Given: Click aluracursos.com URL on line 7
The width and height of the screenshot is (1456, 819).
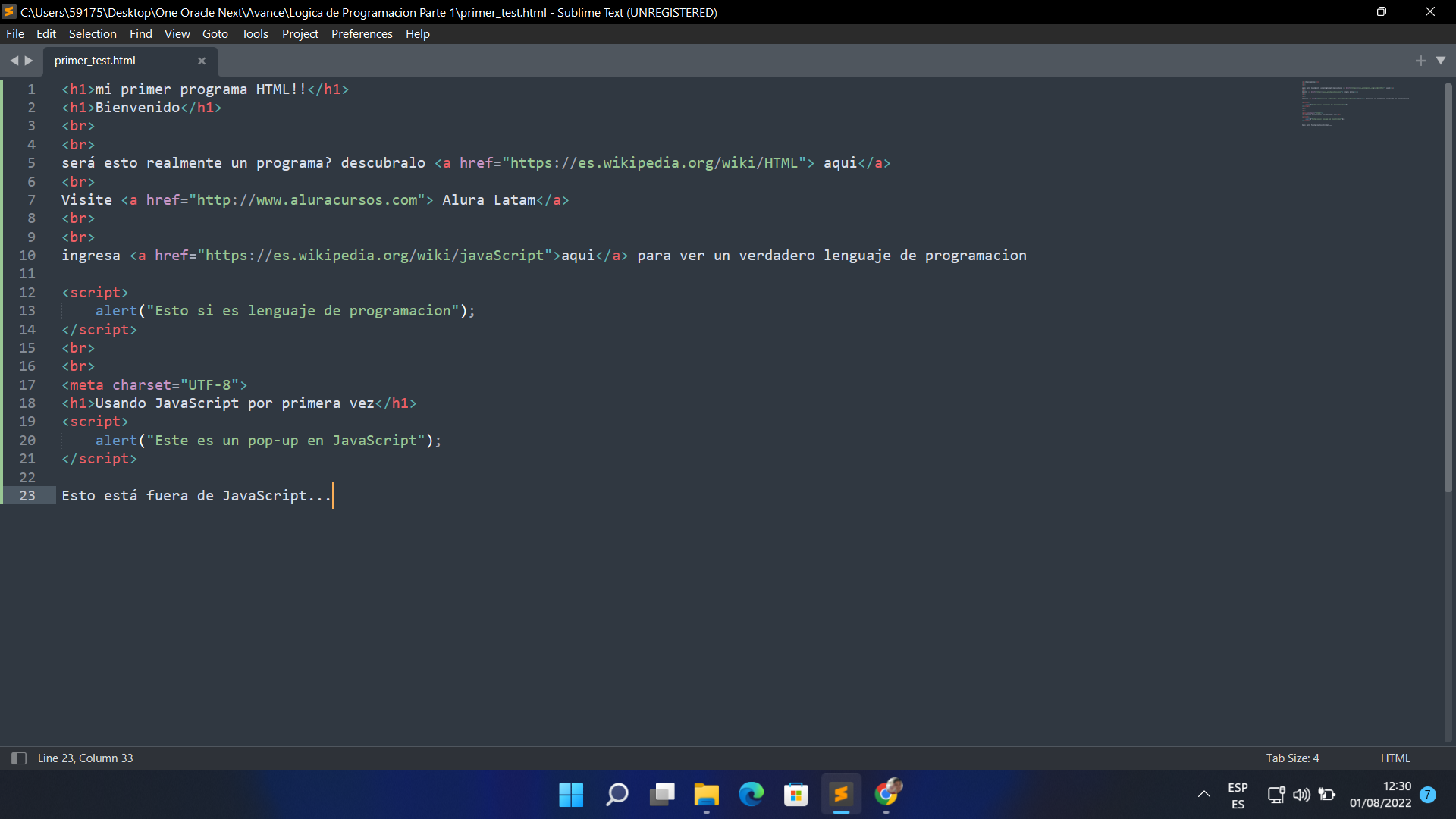Looking at the screenshot, I should tap(307, 200).
